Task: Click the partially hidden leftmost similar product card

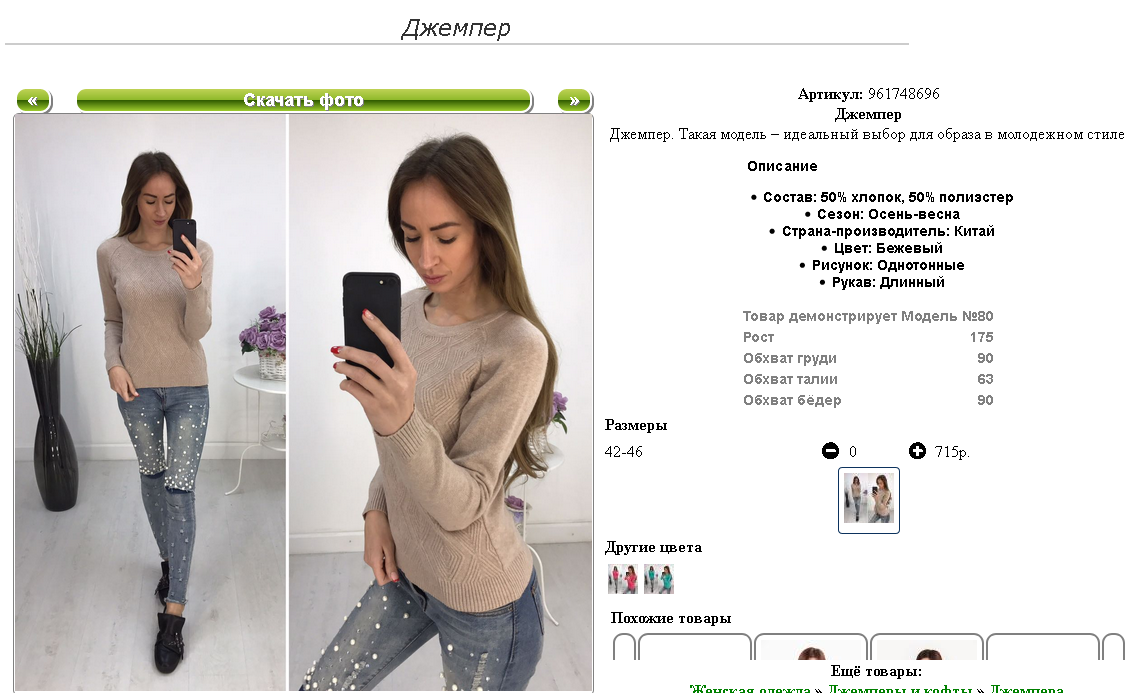Action: (624, 646)
